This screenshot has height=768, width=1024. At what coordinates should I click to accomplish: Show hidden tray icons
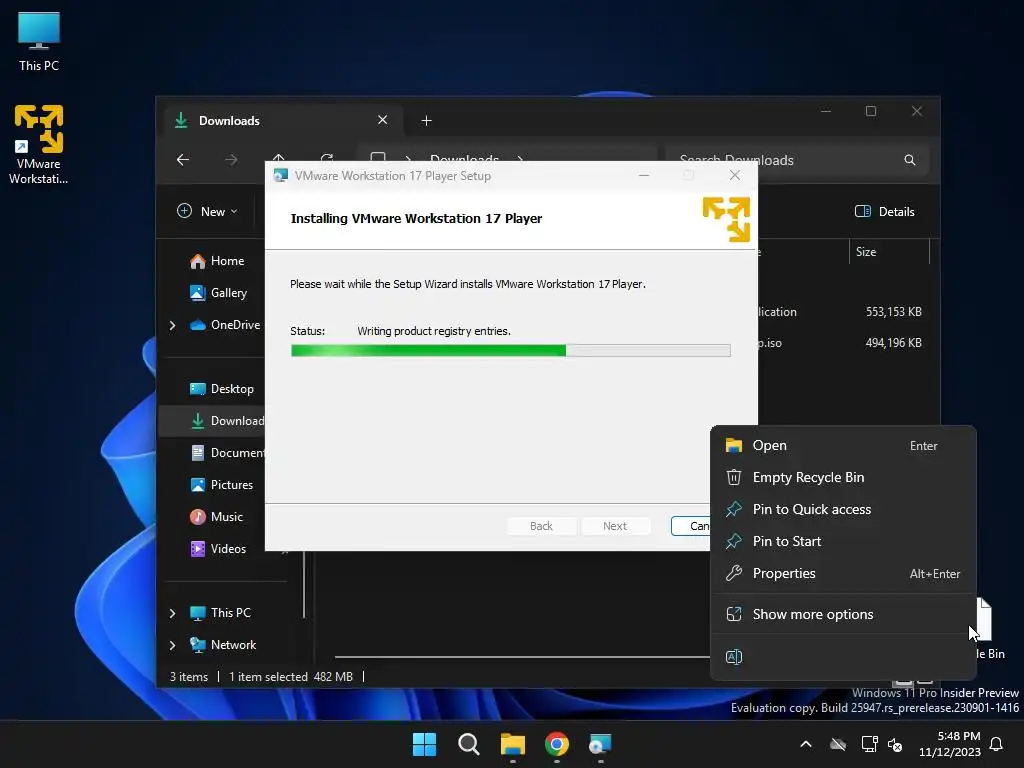(x=806, y=744)
